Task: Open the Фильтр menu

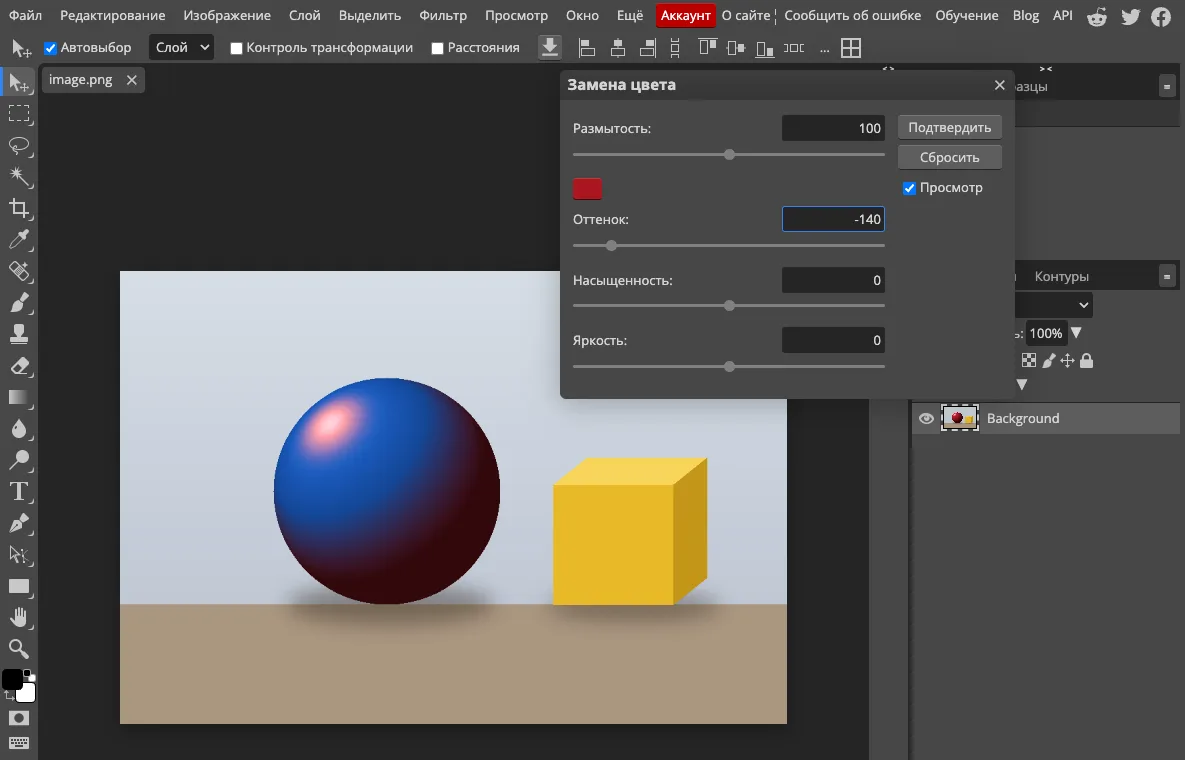Action: pos(443,16)
